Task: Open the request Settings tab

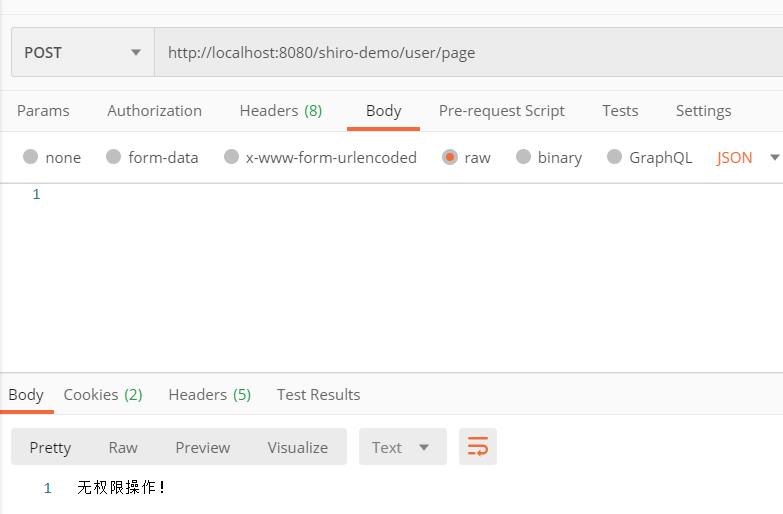Action: pos(703,111)
